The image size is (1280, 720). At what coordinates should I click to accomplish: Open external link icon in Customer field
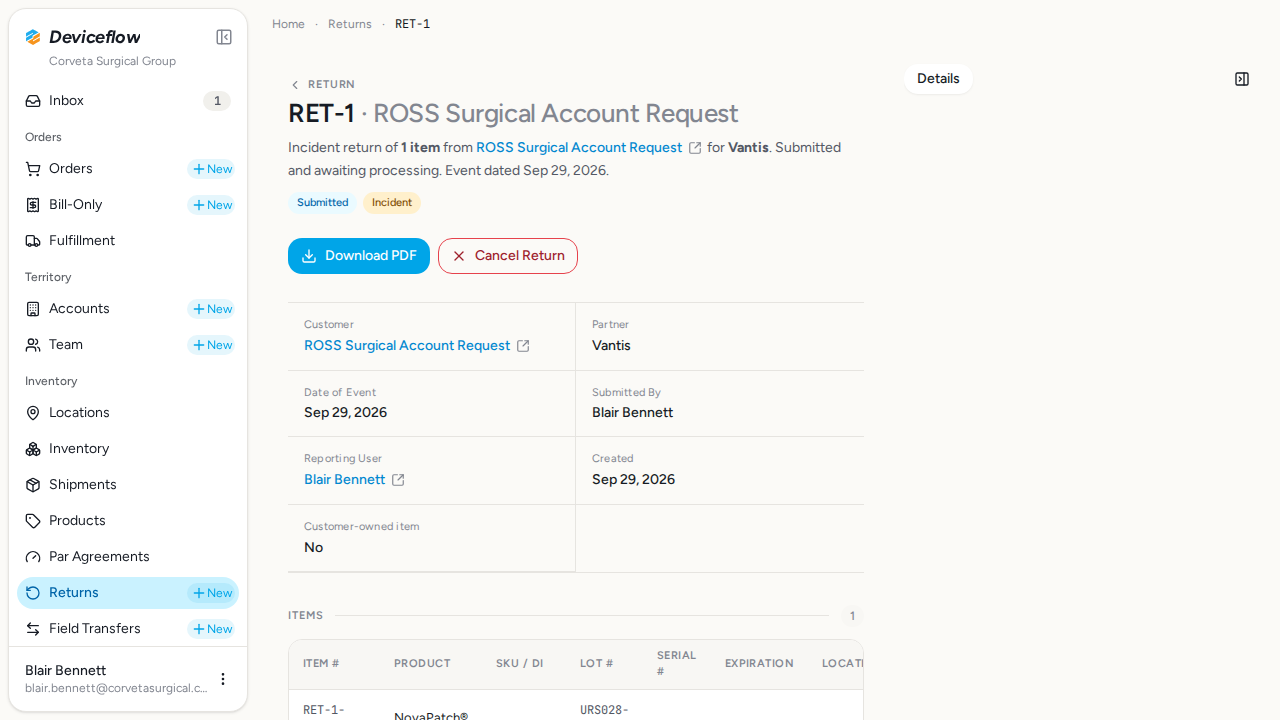point(523,346)
